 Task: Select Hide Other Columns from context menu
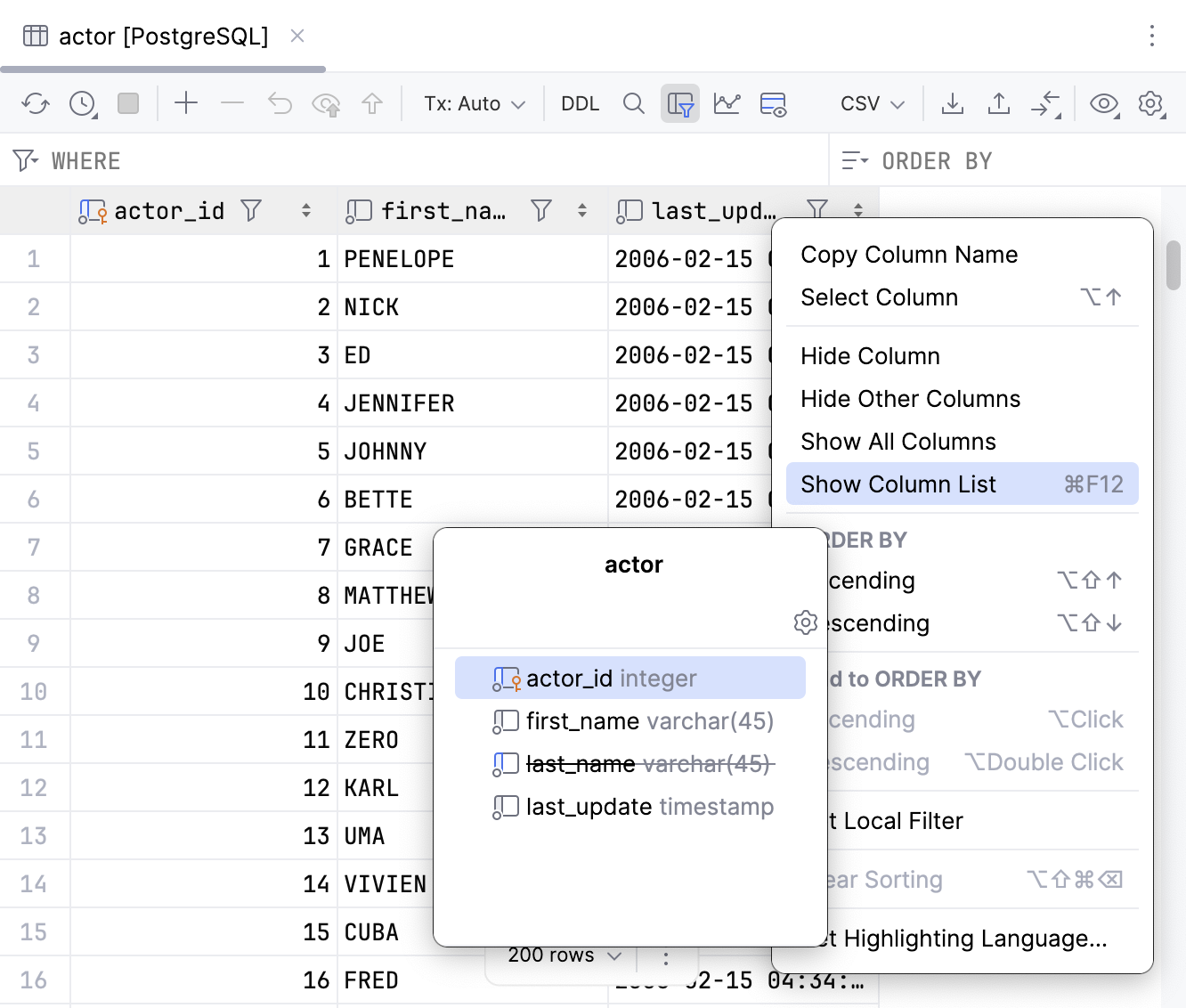pyautogui.click(x=911, y=398)
